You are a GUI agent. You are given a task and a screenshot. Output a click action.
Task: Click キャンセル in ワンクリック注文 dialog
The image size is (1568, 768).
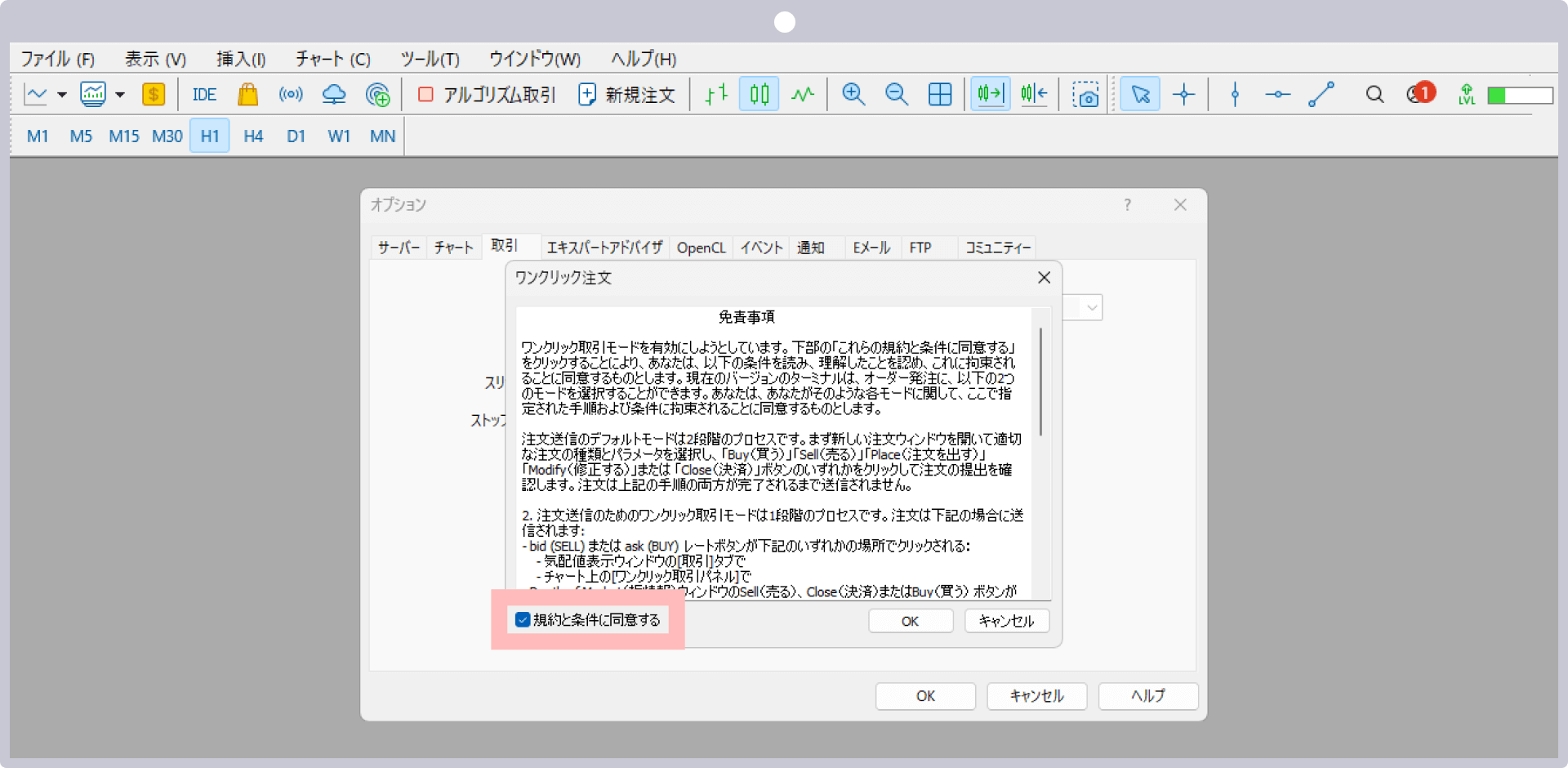point(1006,621)
